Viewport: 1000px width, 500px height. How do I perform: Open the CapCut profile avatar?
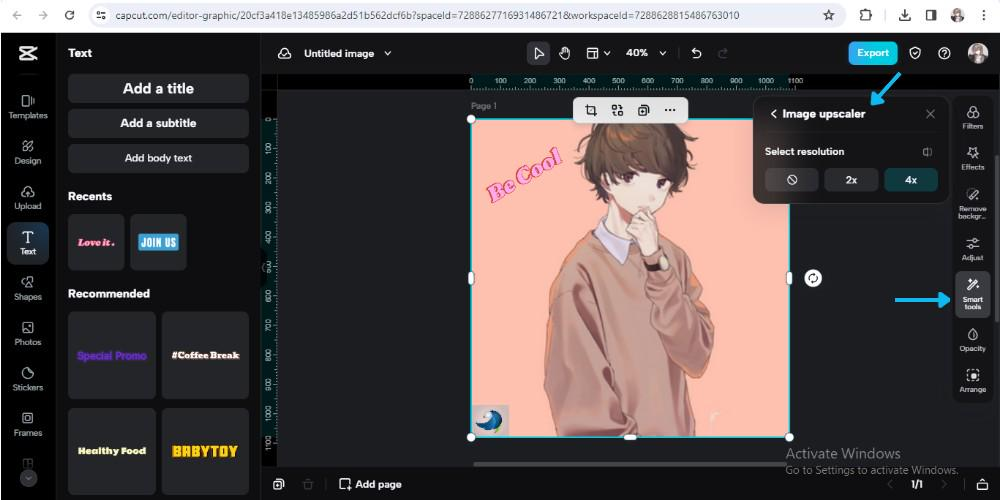click(978, 54)
